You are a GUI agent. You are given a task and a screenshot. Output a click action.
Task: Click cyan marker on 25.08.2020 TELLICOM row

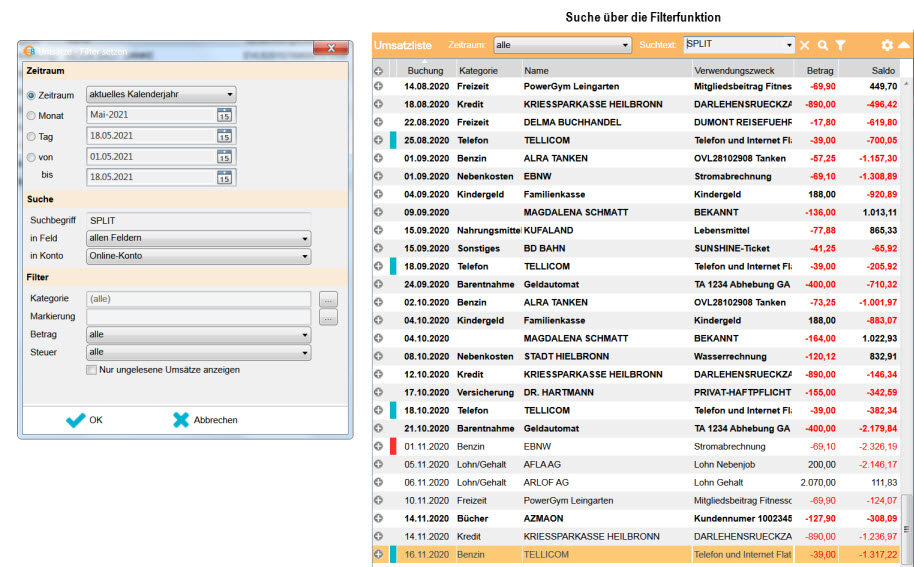[x=393, y=140]
